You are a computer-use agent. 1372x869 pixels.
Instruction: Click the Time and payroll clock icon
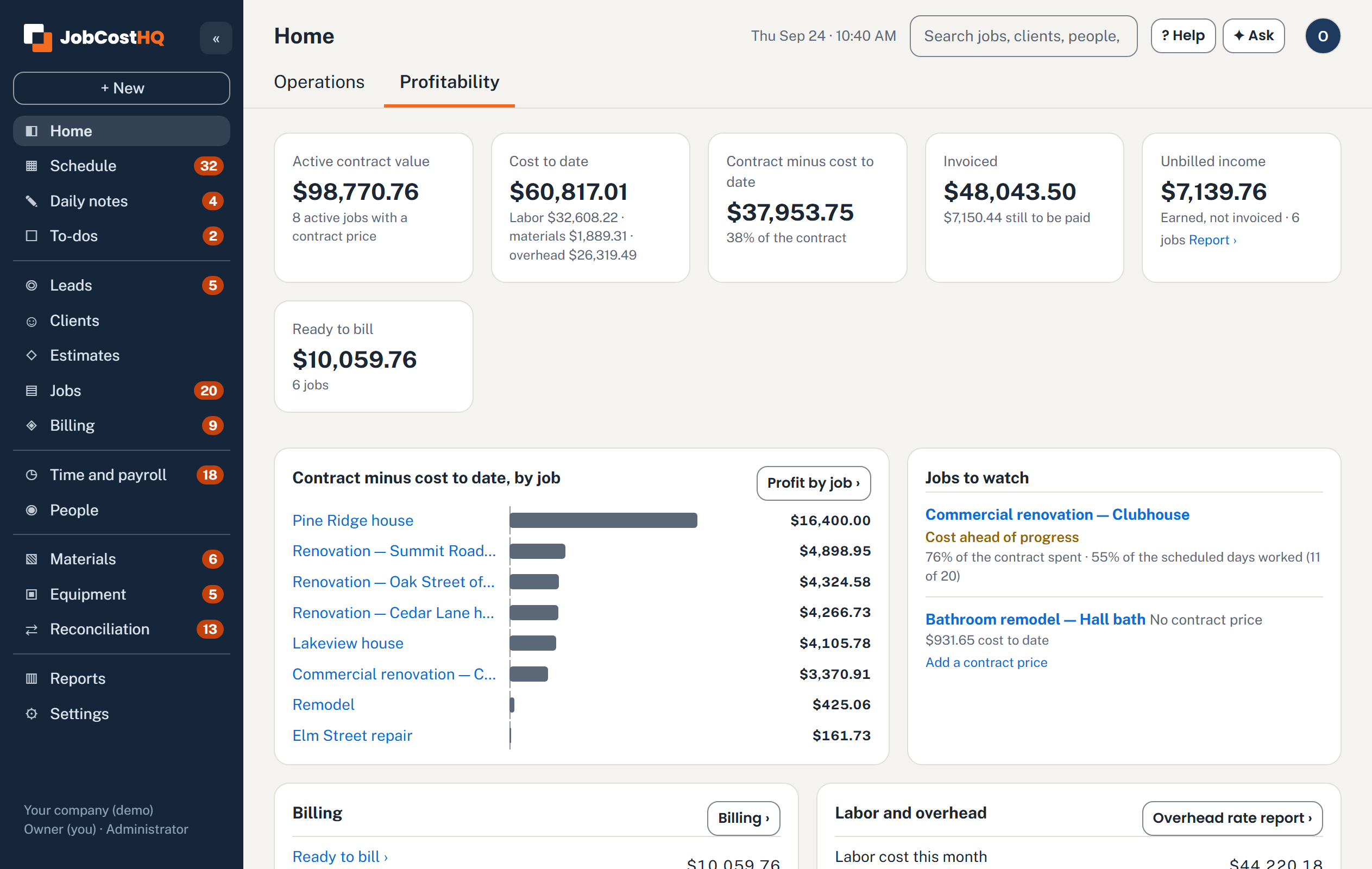pos(32,475)
